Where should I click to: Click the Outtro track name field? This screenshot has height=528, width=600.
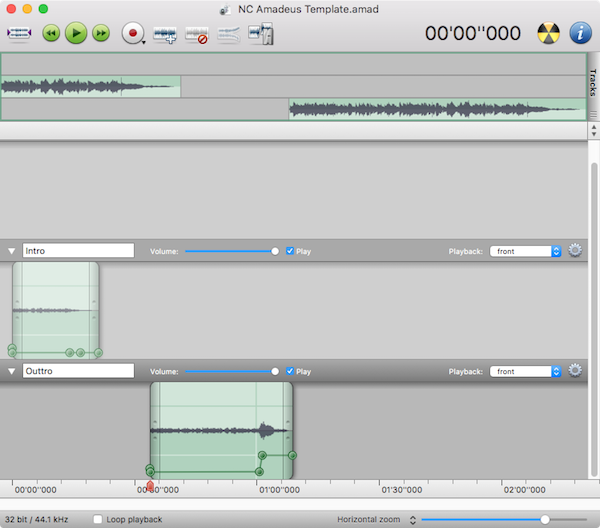[78, 371]
